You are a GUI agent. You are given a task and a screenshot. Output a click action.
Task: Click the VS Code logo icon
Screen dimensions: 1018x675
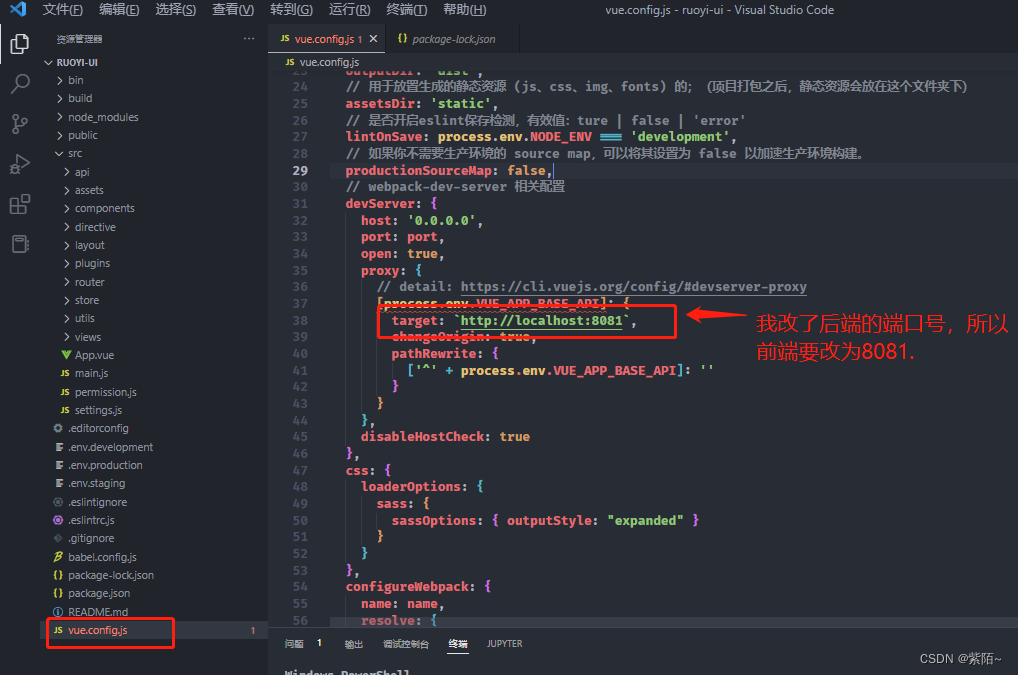[x=18, y=9]
